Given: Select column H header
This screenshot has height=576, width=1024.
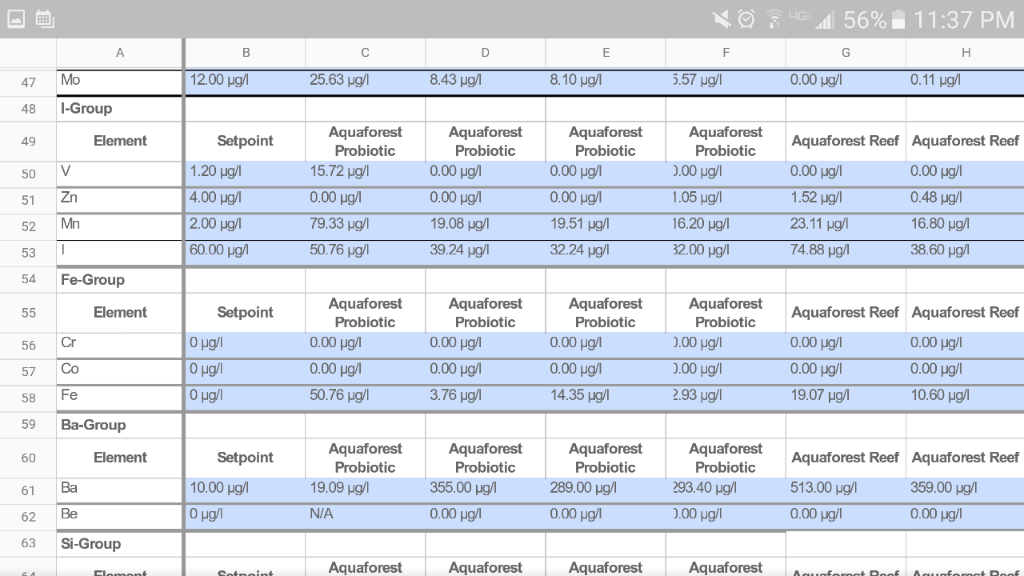Looking at the screenshot, I should (965, 53).
